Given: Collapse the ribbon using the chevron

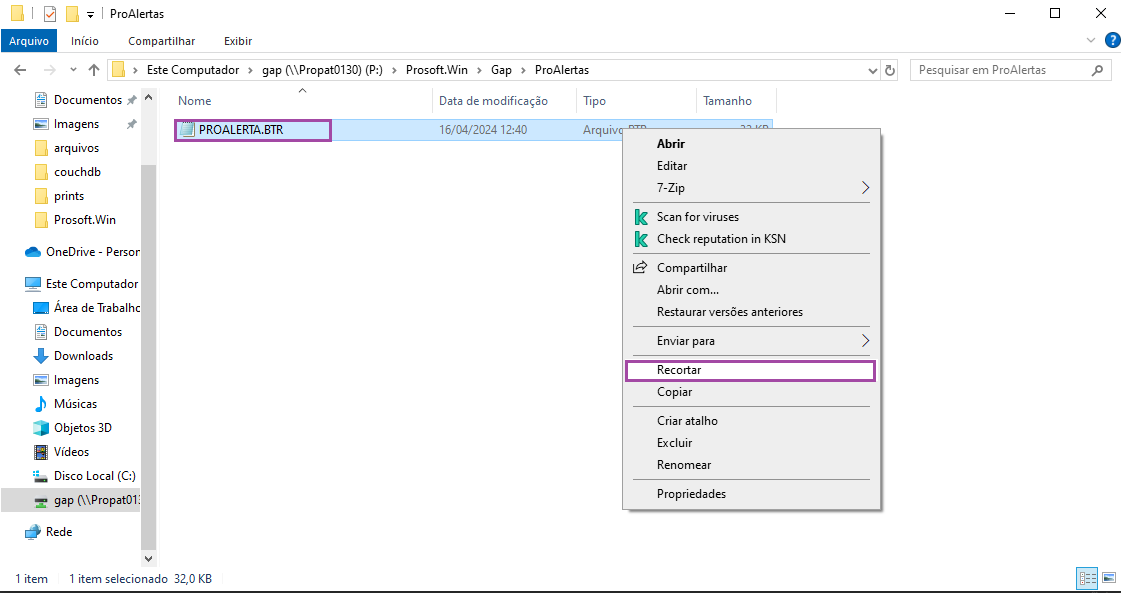Looking at the screenshot, I should point(1091,41).
